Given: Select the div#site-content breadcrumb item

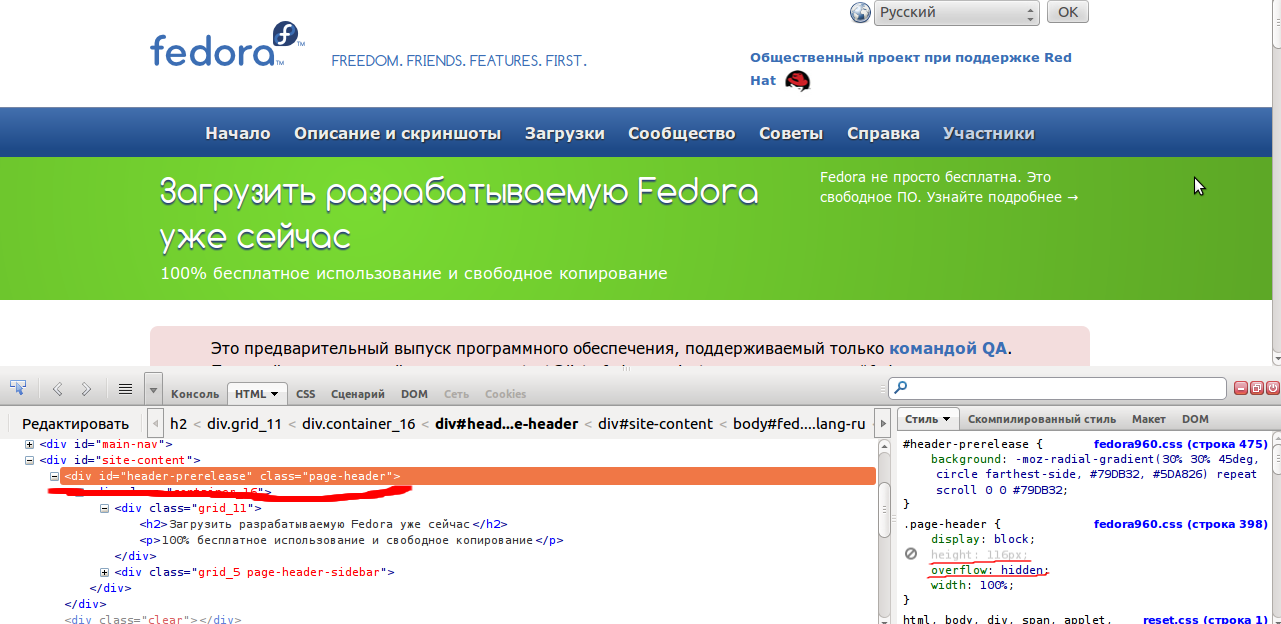Looking at the screenshot, I should pos(656,424).
